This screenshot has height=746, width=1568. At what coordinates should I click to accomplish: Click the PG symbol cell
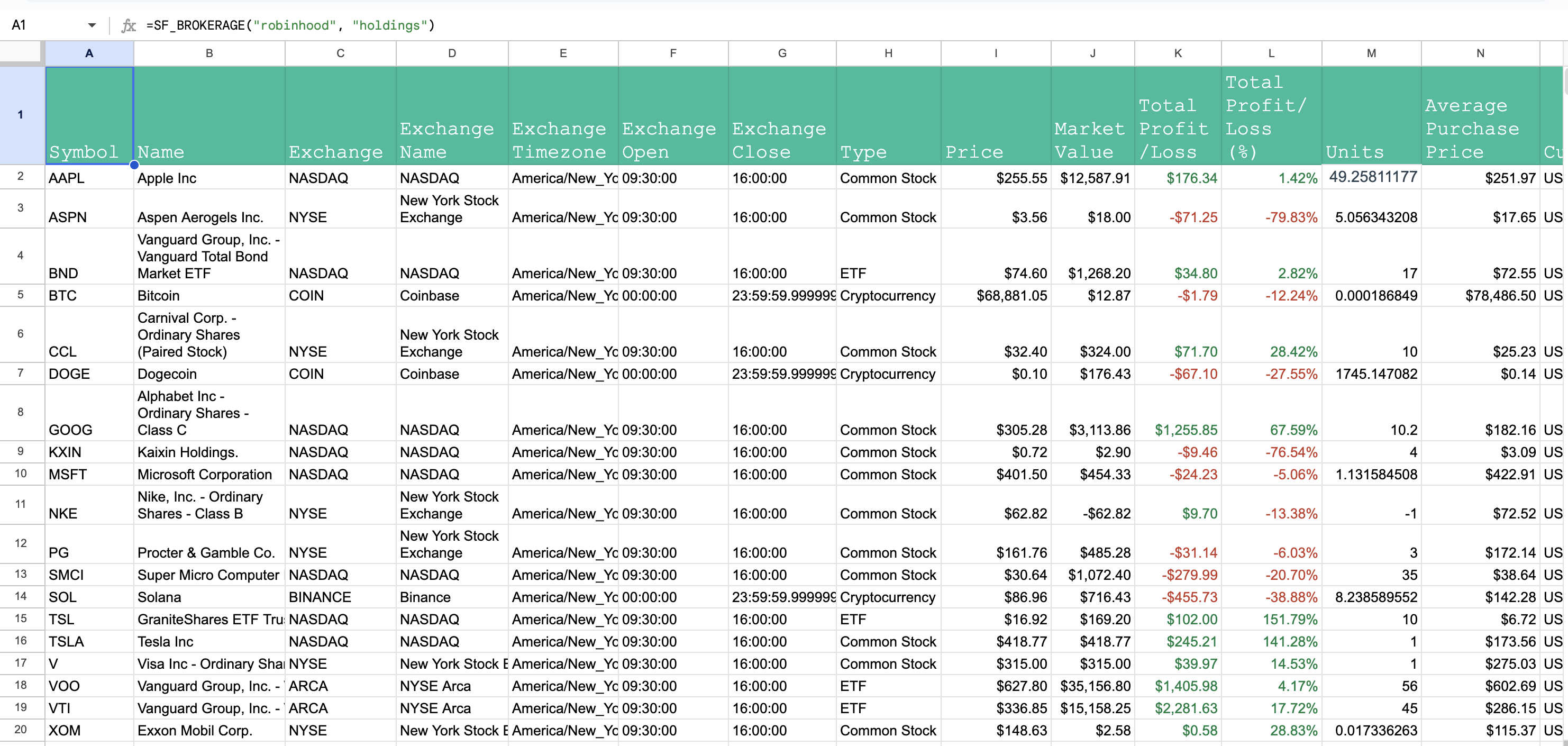coord(89,544)
